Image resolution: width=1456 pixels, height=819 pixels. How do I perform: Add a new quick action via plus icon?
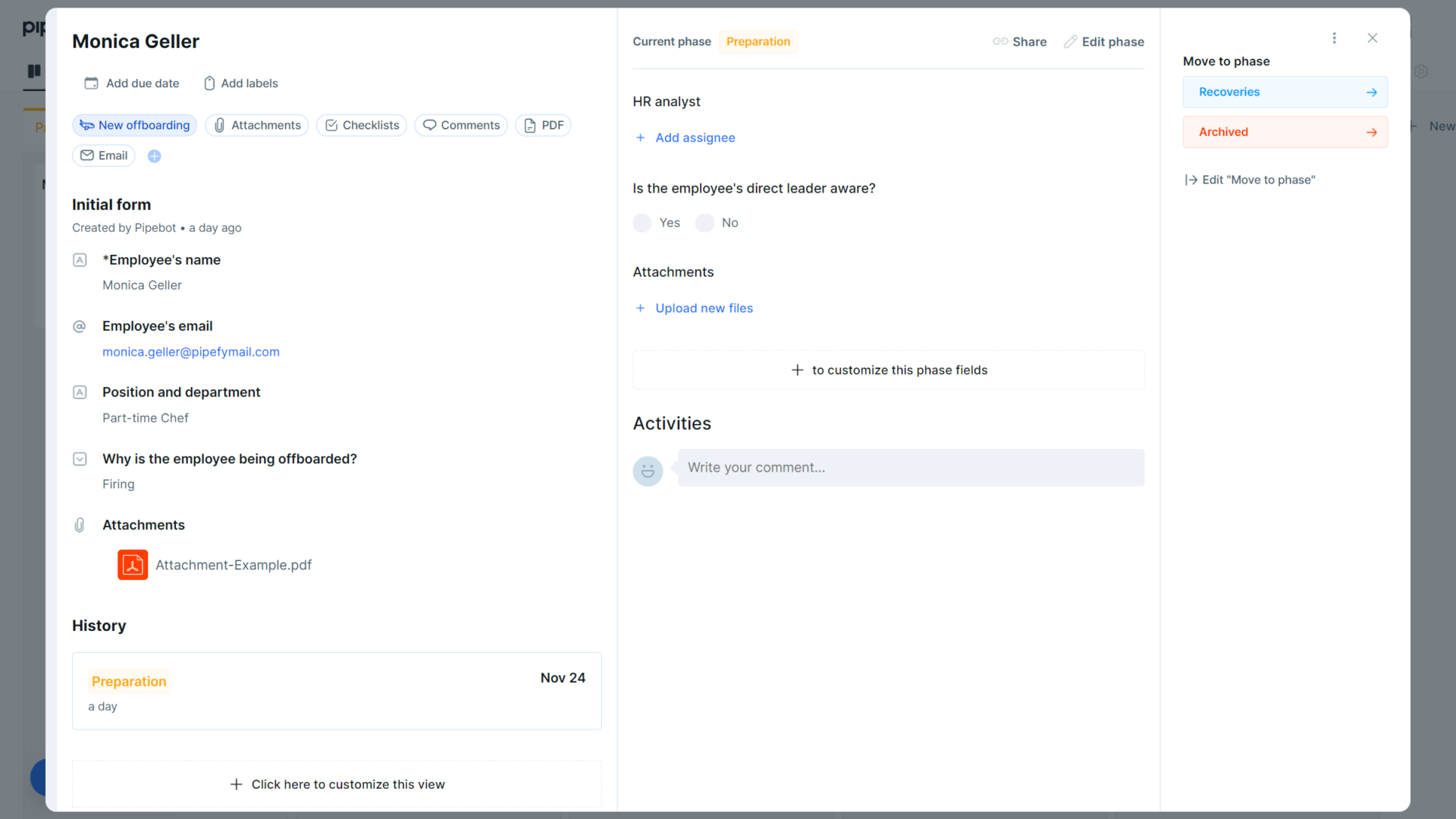154,155
